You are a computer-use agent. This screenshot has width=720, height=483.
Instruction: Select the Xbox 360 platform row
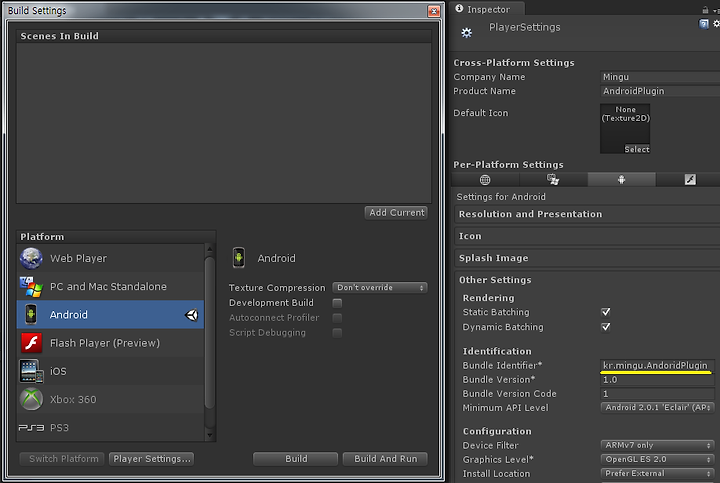pyautogui.click(x=110, y=399)
